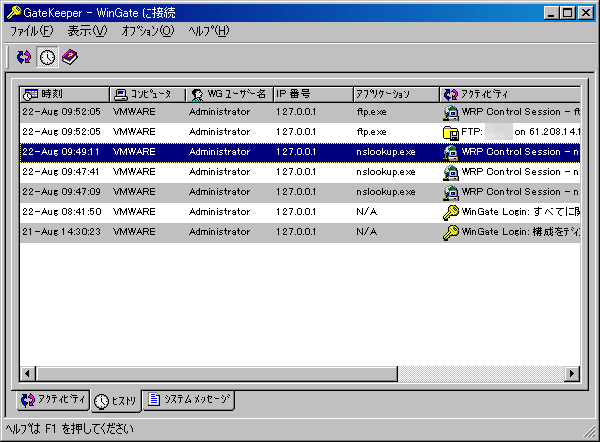The image size is (600, 442).
Task: Click ftp.exe in the first WRP Control Session row
Action: pyautogui.click(x=371, y=112)
